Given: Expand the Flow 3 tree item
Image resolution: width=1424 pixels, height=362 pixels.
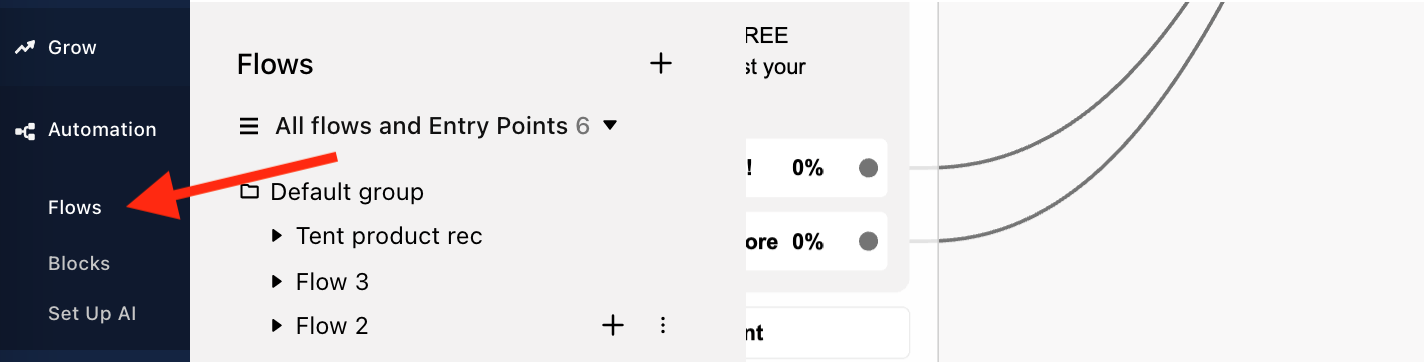Looking at the screenshot, I should tap(278, 282).
